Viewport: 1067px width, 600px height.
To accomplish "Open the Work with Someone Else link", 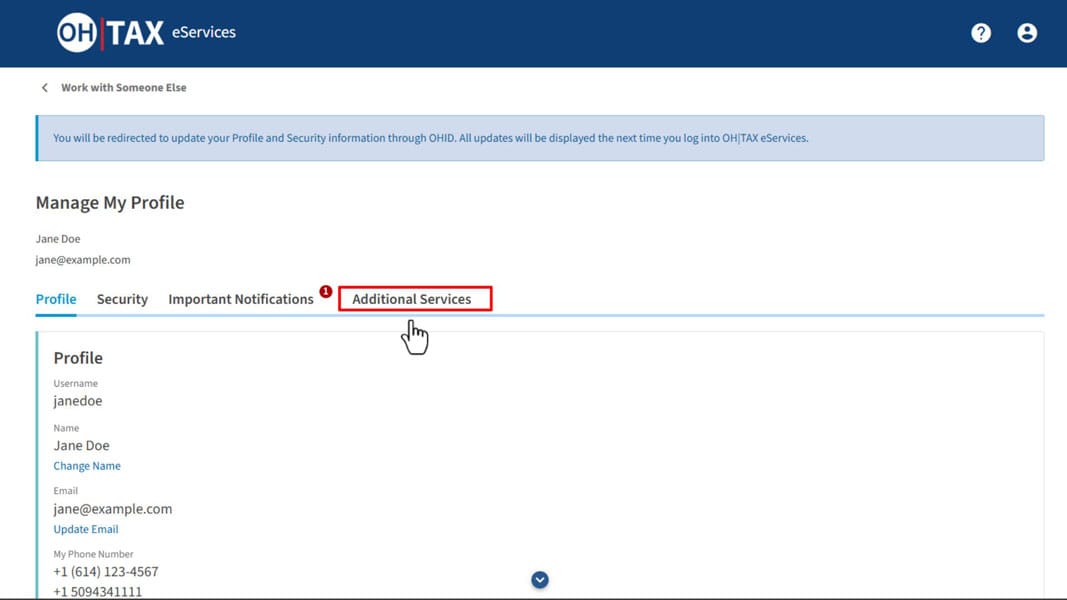I will (124, 88).
